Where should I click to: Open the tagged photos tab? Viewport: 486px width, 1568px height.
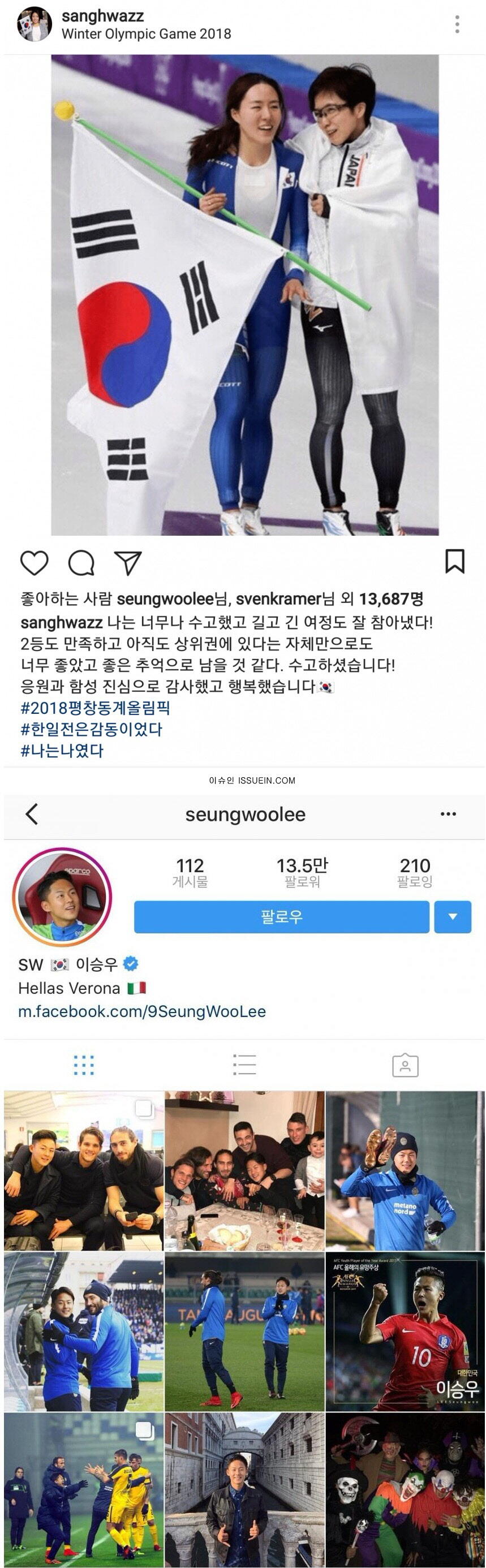405,1065
